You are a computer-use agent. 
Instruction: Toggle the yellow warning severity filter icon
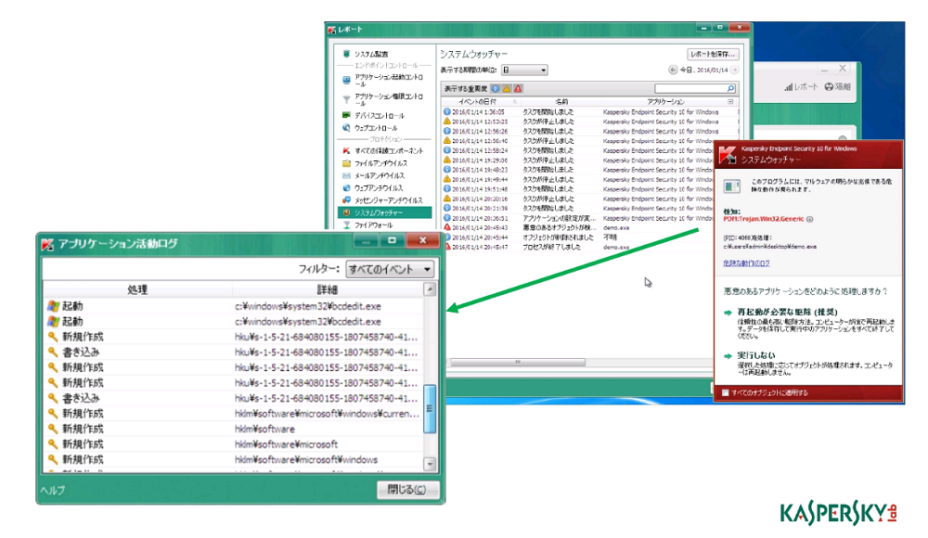507,89
